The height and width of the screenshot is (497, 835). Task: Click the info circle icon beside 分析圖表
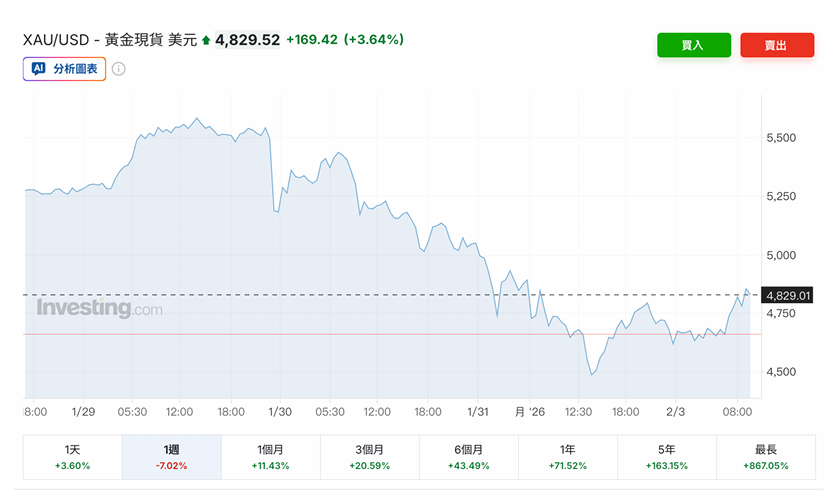(x=118, y=69)
